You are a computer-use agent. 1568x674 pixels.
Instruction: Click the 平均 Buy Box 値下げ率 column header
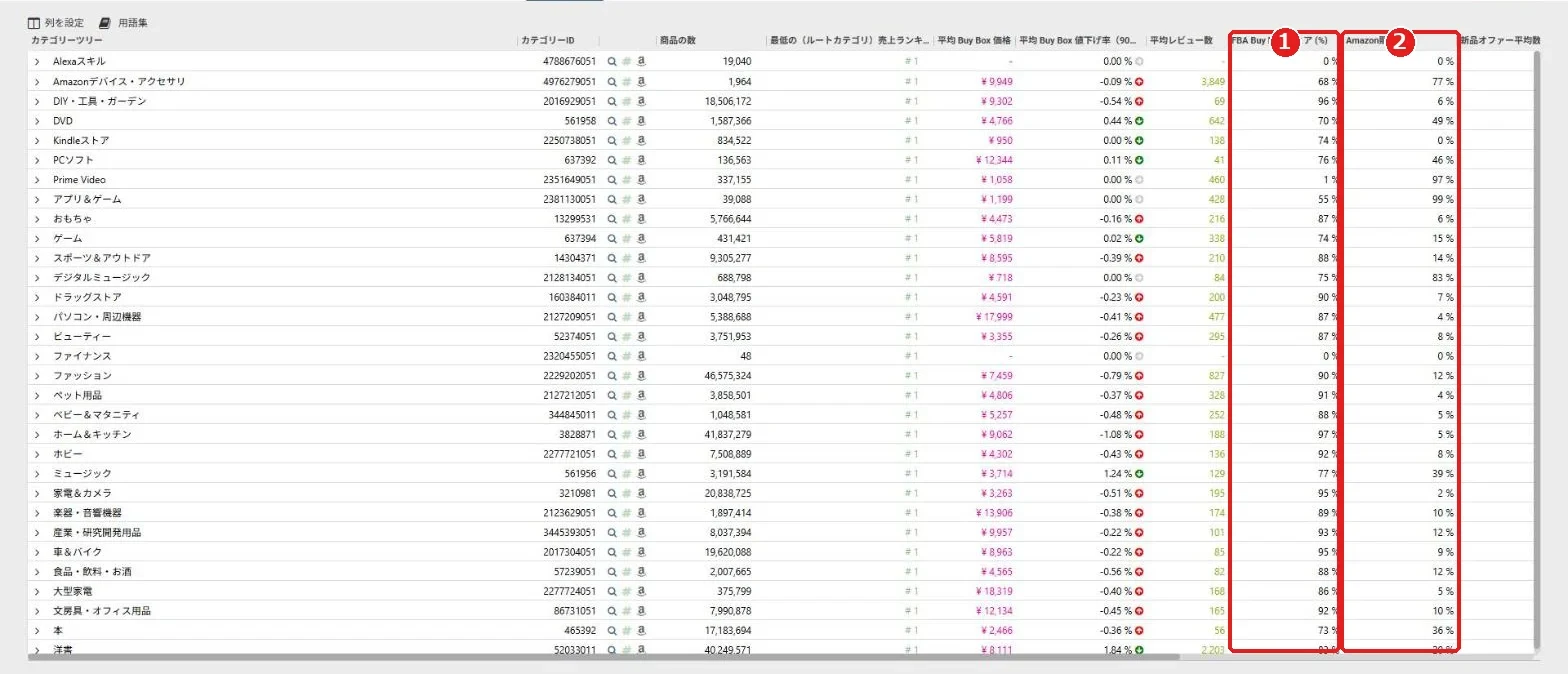point(1080,41)
